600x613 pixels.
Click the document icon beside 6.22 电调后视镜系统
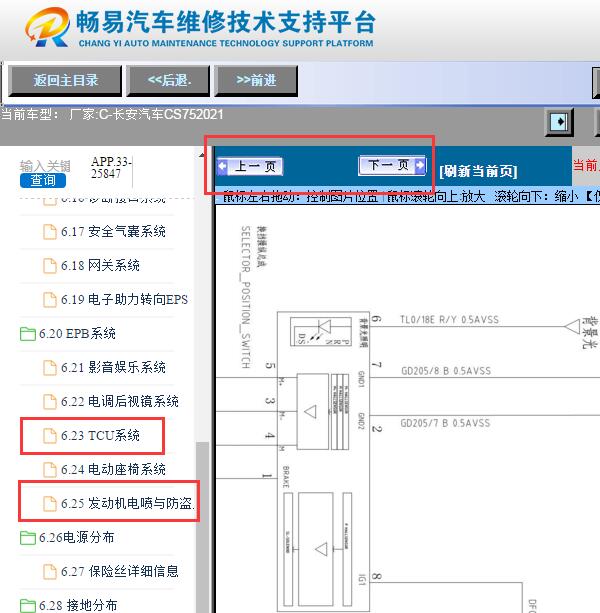coord(50,401)
